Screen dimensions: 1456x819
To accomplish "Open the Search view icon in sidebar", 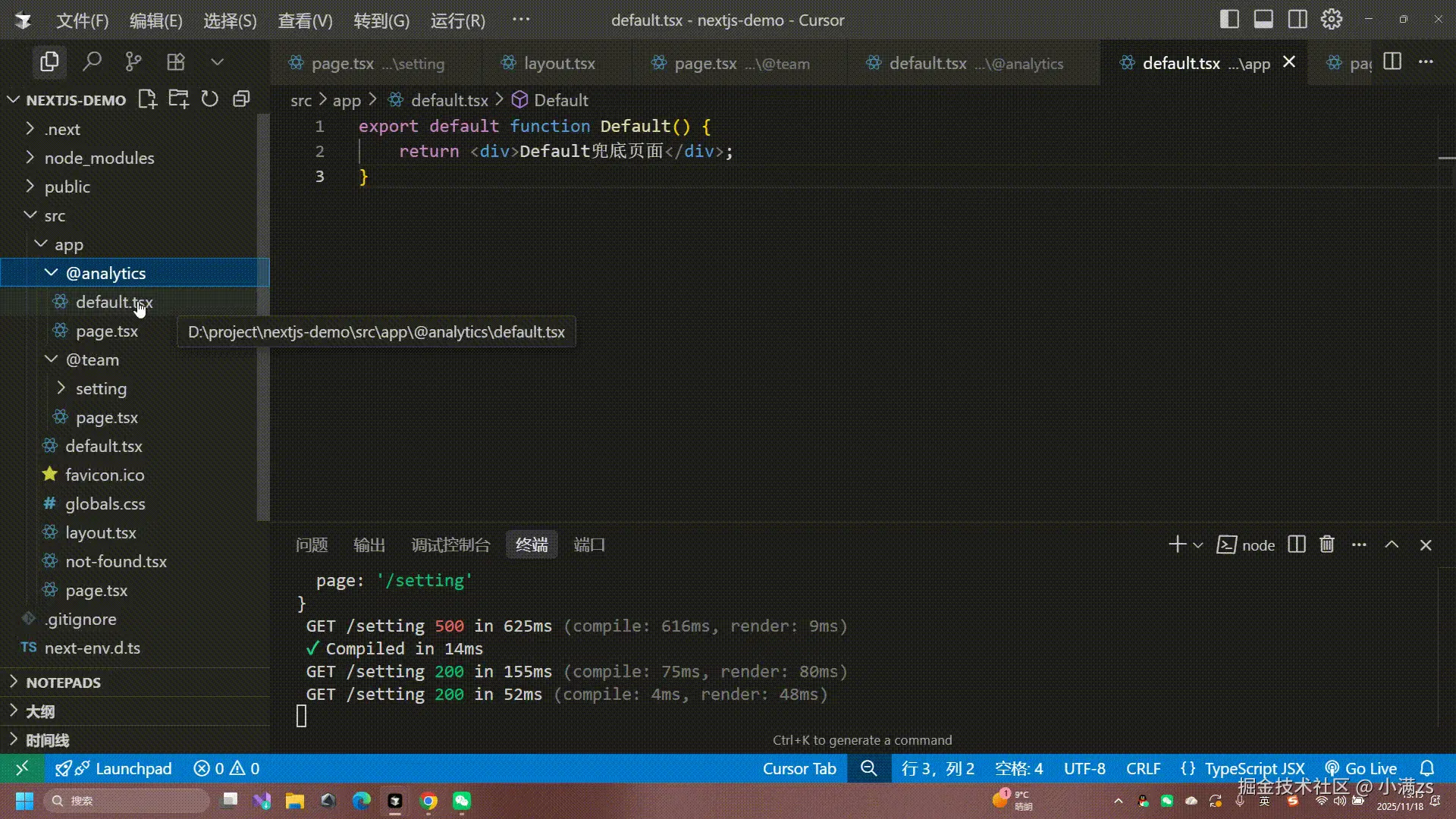I will point(92,61).
